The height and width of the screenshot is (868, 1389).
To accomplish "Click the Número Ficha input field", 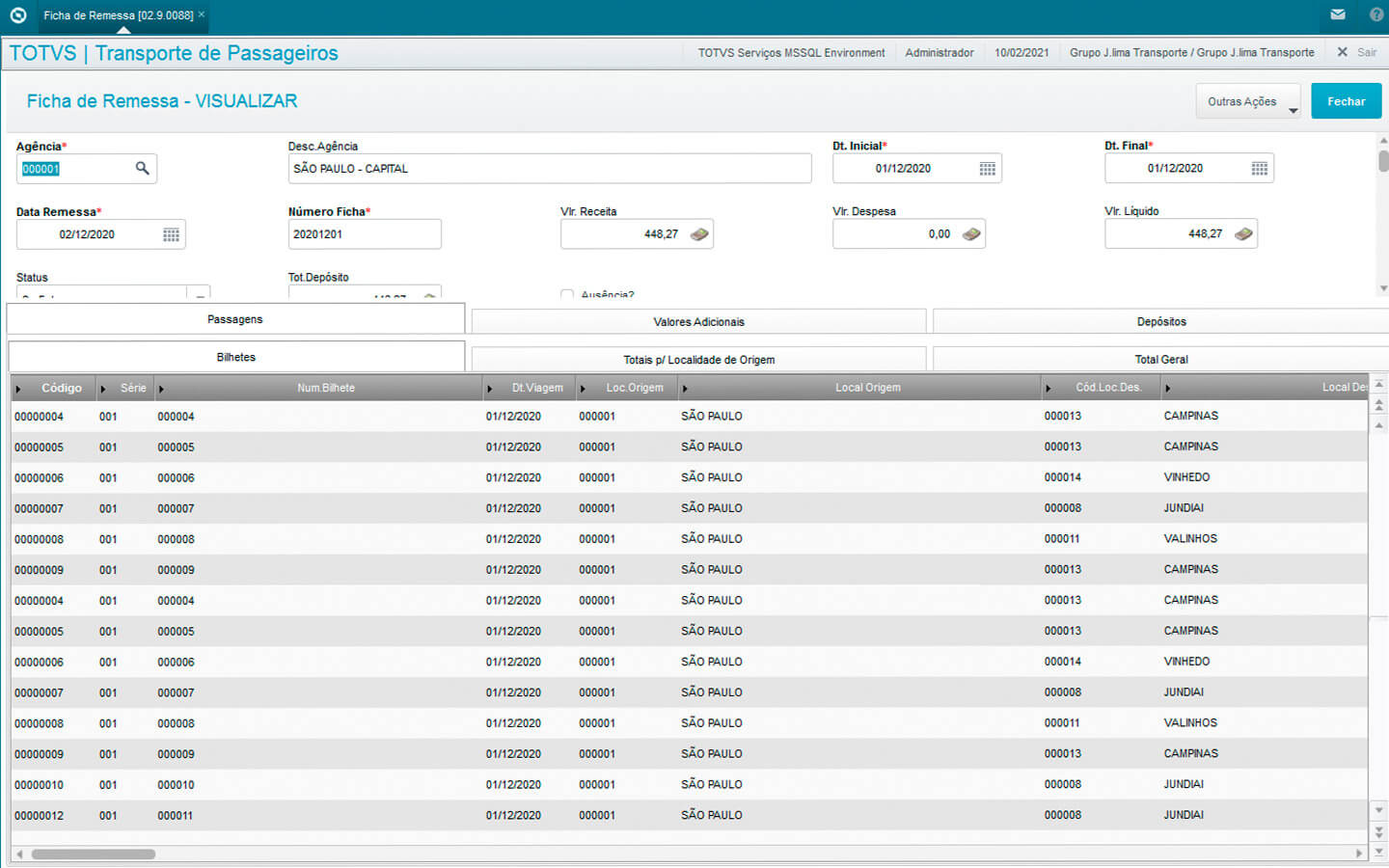I will coord(364,234).
